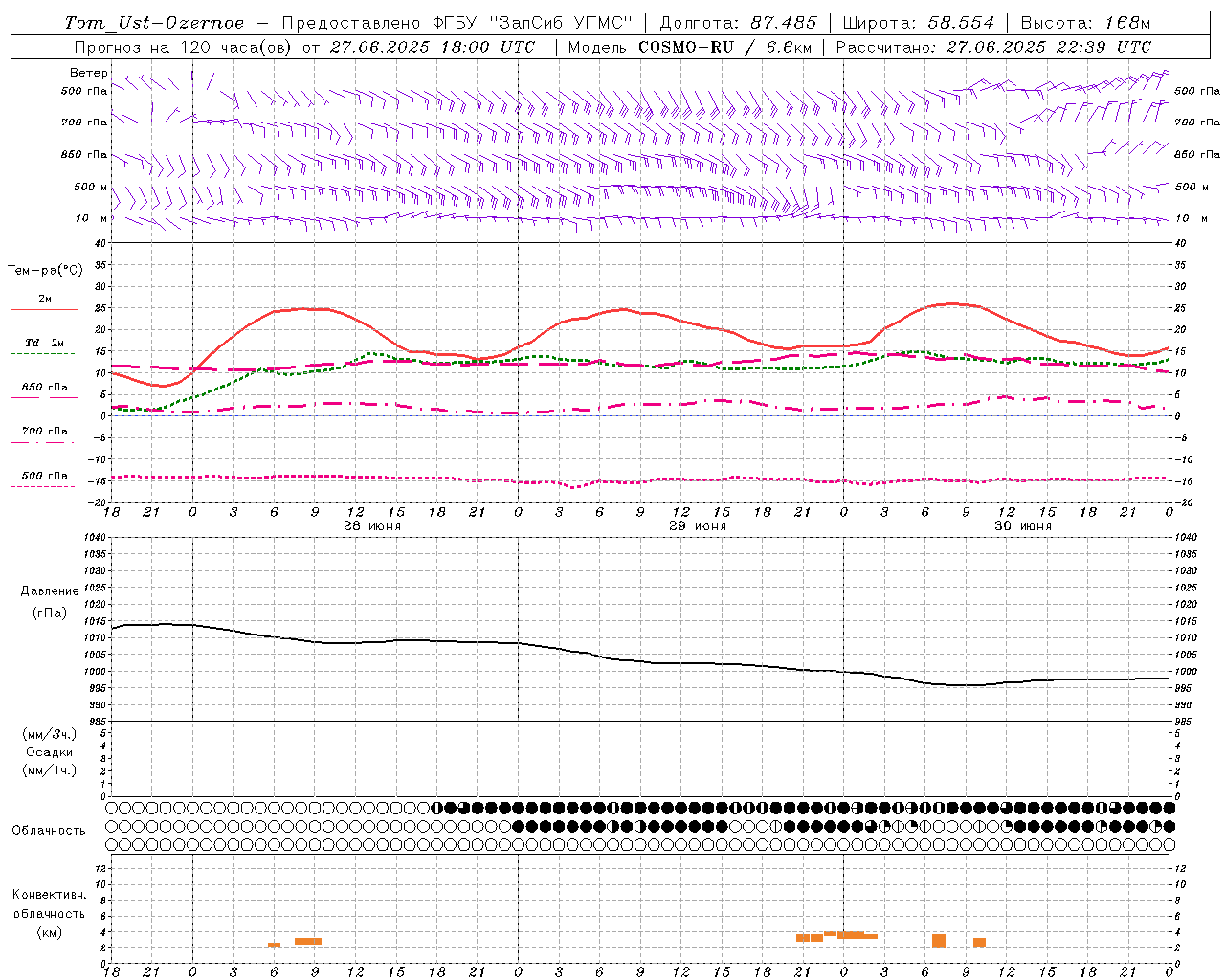Click the 'Td 2м' dew point legend entry

44,343
